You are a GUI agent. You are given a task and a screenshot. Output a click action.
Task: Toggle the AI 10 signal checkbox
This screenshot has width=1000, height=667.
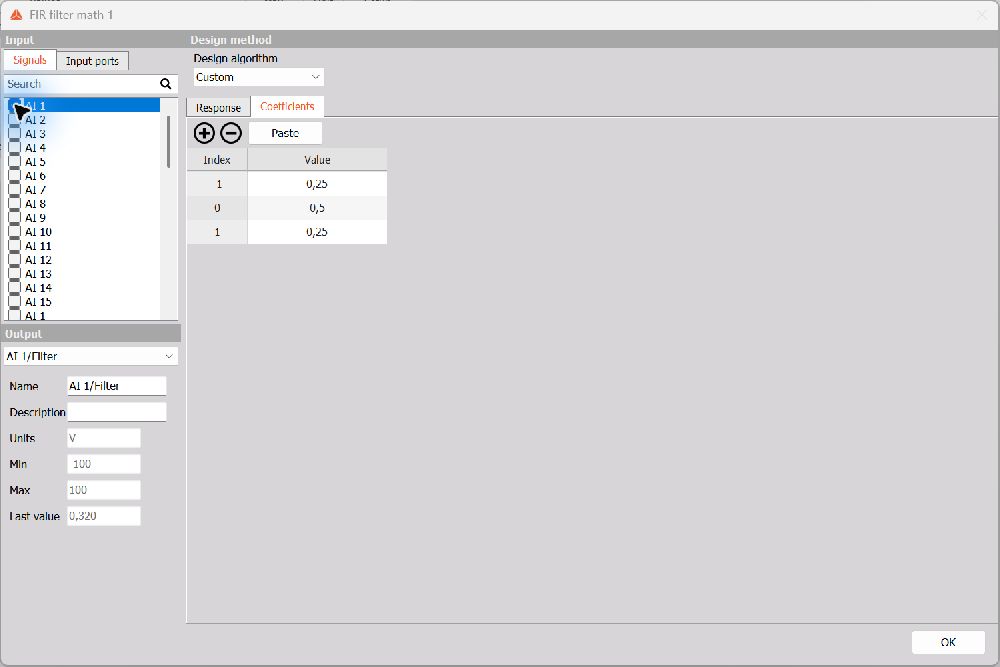point(14,232)
